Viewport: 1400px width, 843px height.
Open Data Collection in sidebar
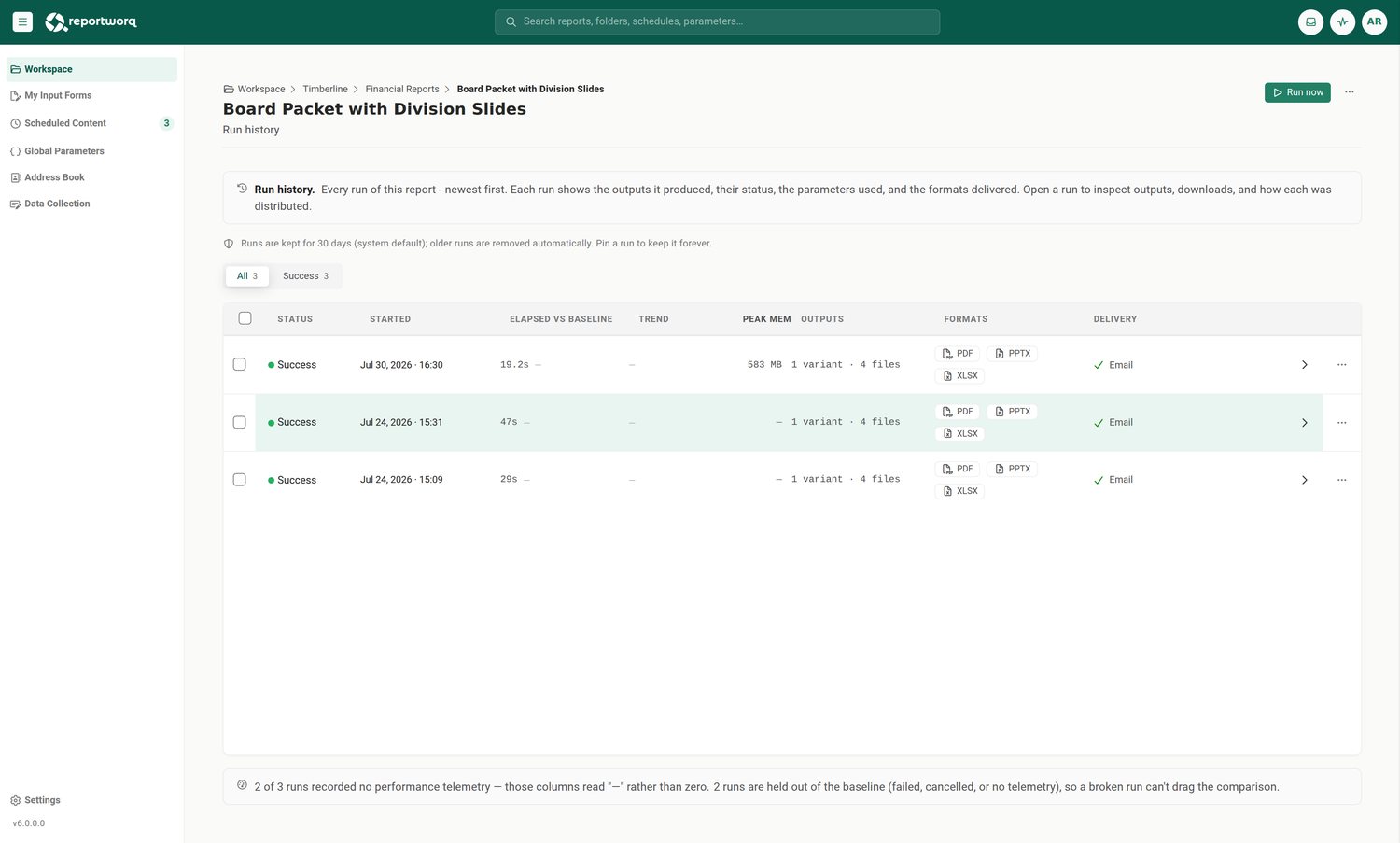(91, 204)
